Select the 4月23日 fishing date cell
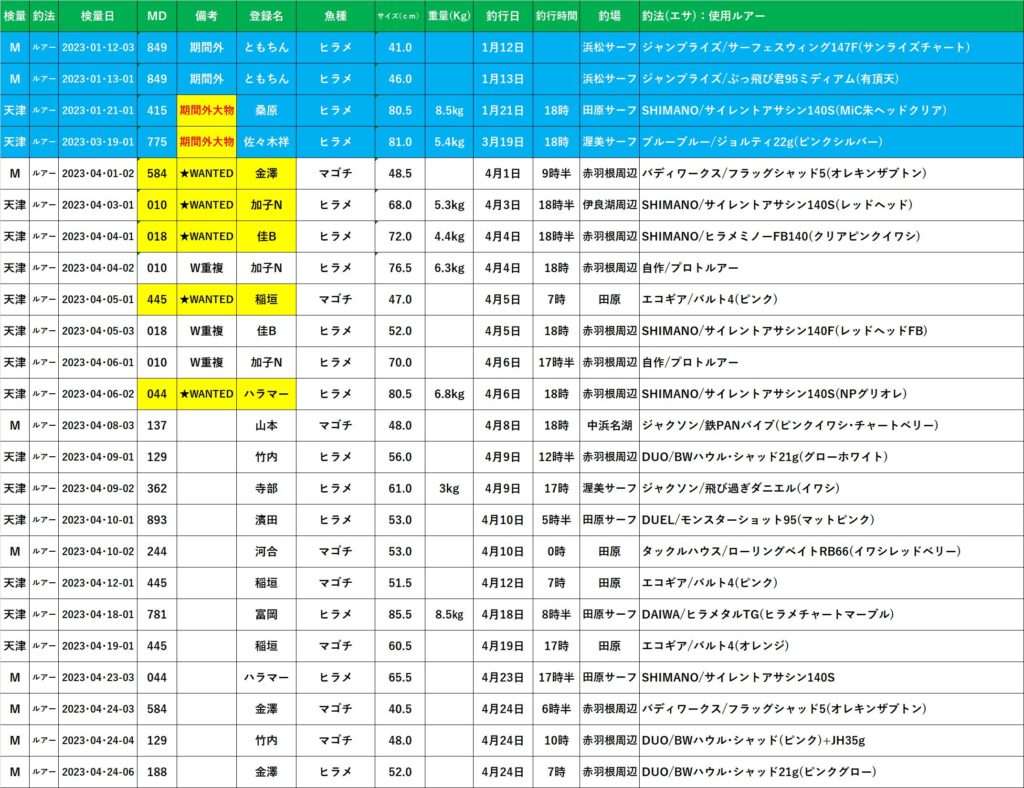Image resolution: width=1024 pixels, height=788 pixels. click(503, 677)
